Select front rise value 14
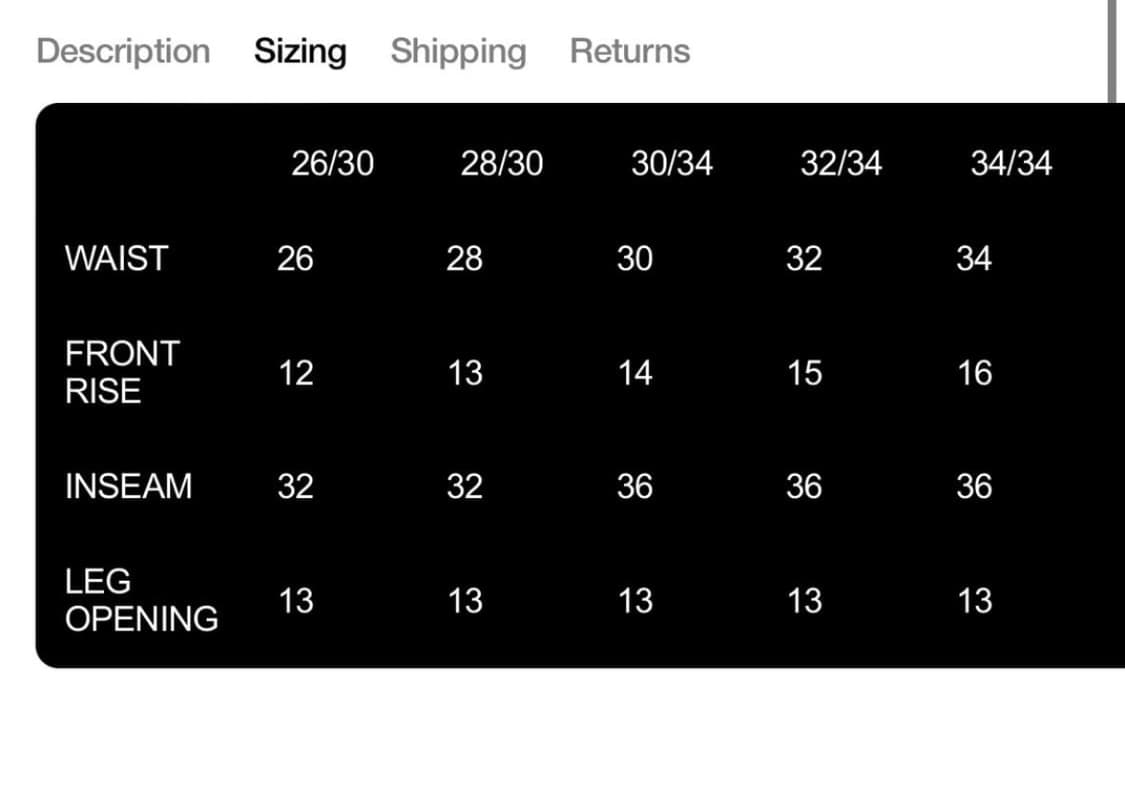1125x803 pixels. coord(635,373)
